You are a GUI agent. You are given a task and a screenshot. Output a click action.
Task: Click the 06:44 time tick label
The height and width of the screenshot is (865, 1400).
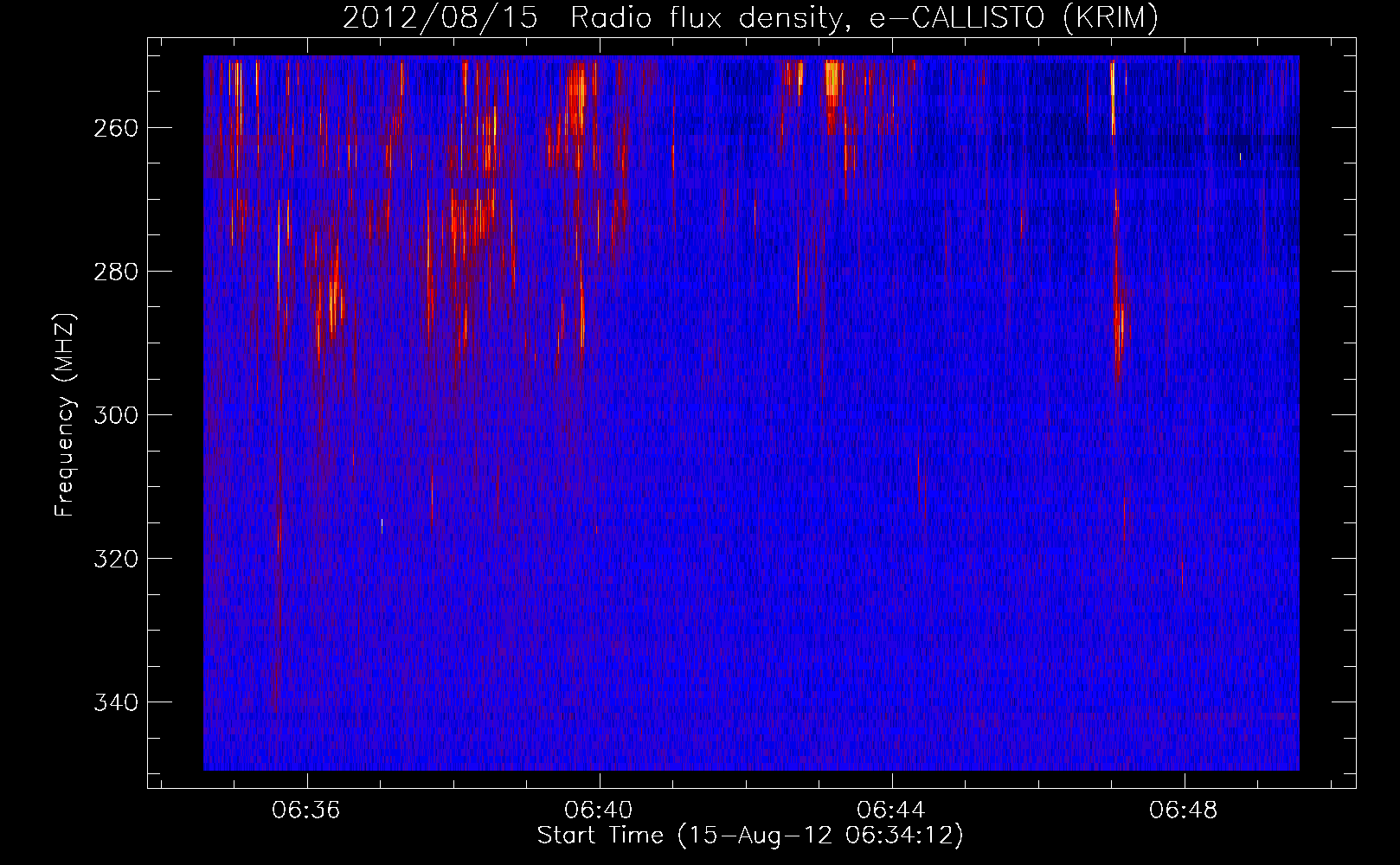tap(891, 811)
